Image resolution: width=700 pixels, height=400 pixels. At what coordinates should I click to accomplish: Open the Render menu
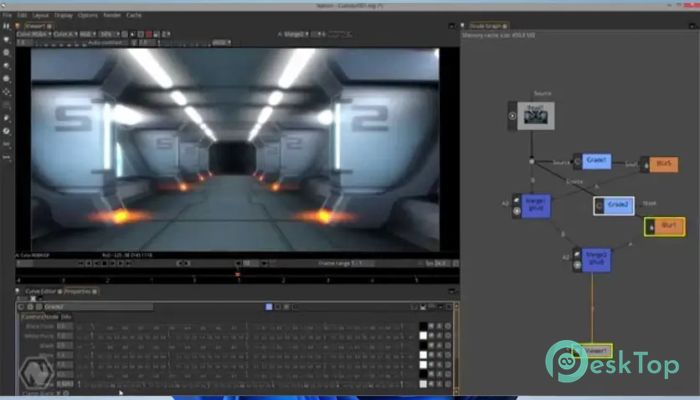pyautogui.click(x=112, y=15)
